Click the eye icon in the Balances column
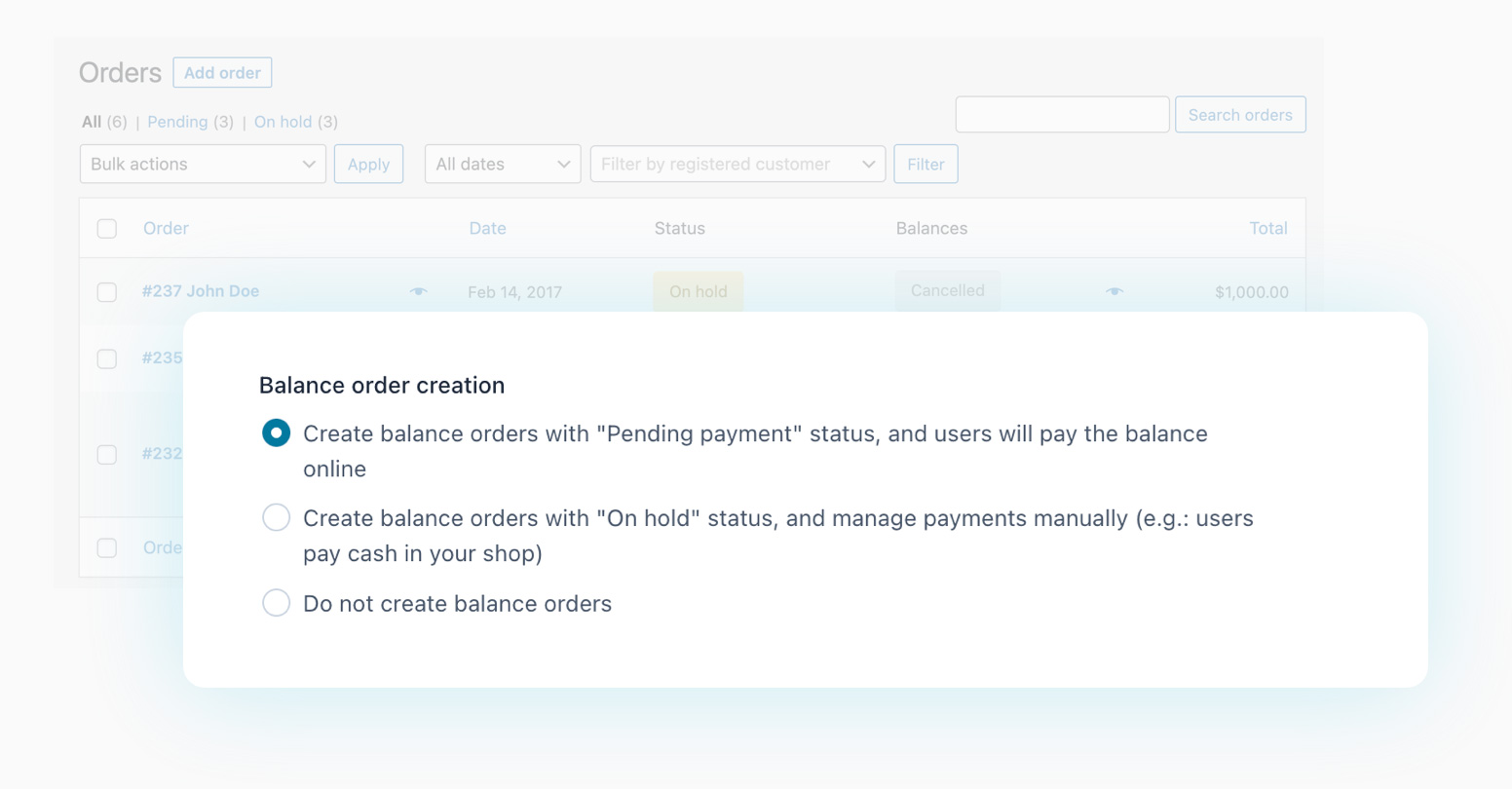The width and height of the screenshot is (1512, 789). coord(1114,290)
